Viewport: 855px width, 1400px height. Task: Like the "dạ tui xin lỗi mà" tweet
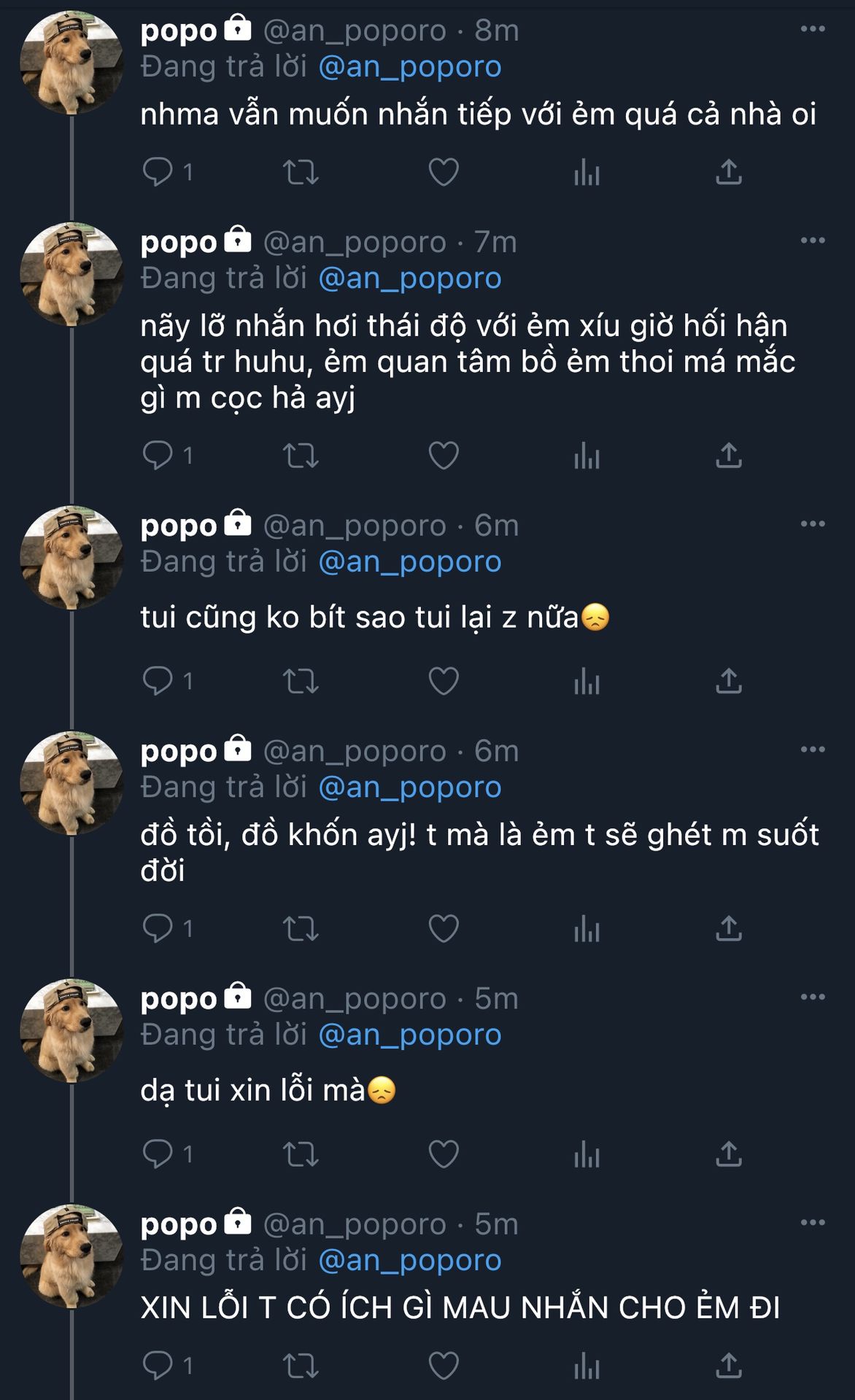(444, 1154)
